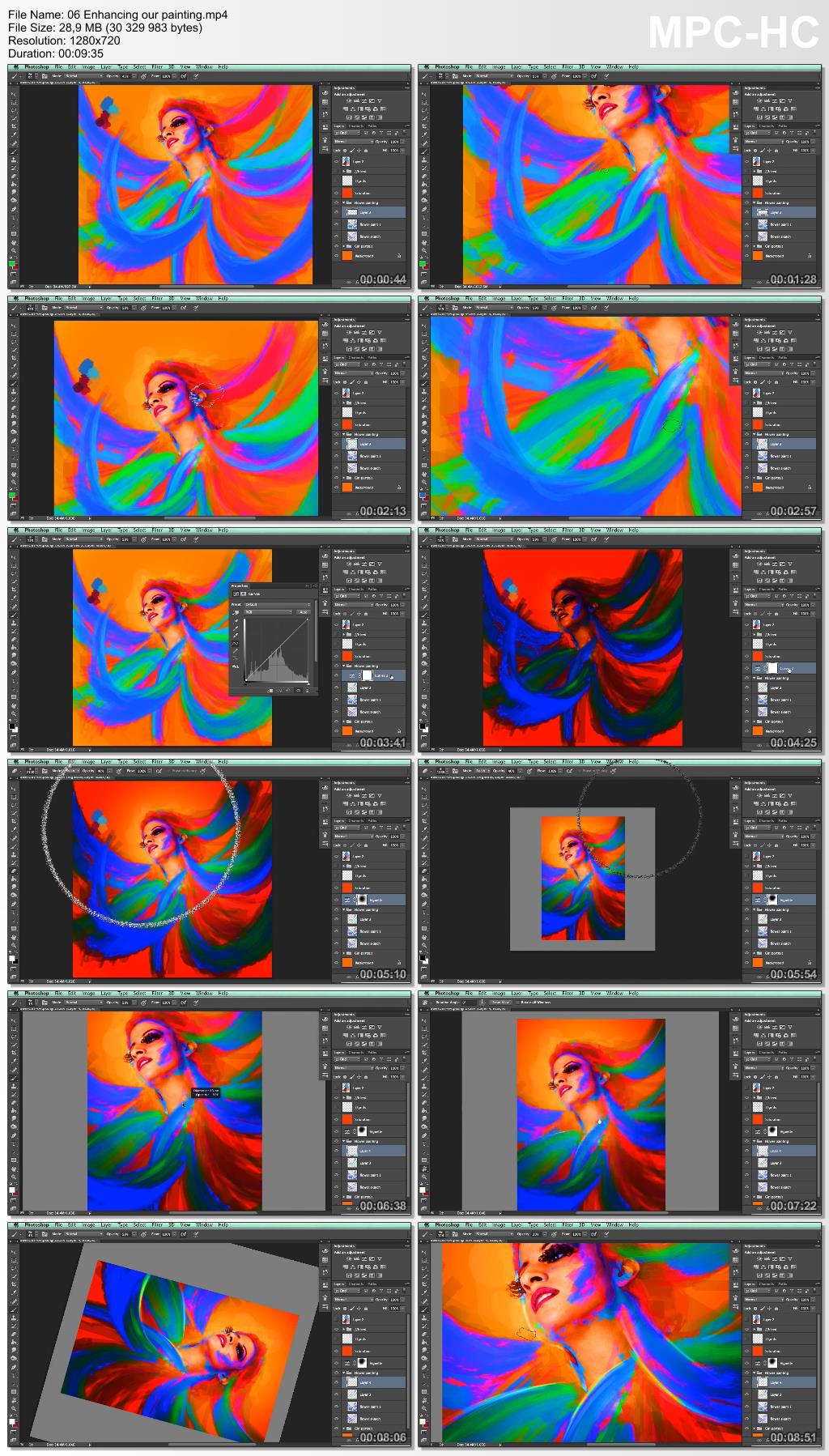This screenshot has width=829, height=1456.
Task: Toggle eye of selected layer in 00:06:38 frame
Action: pyautogui.click(x=337, y=1150)
